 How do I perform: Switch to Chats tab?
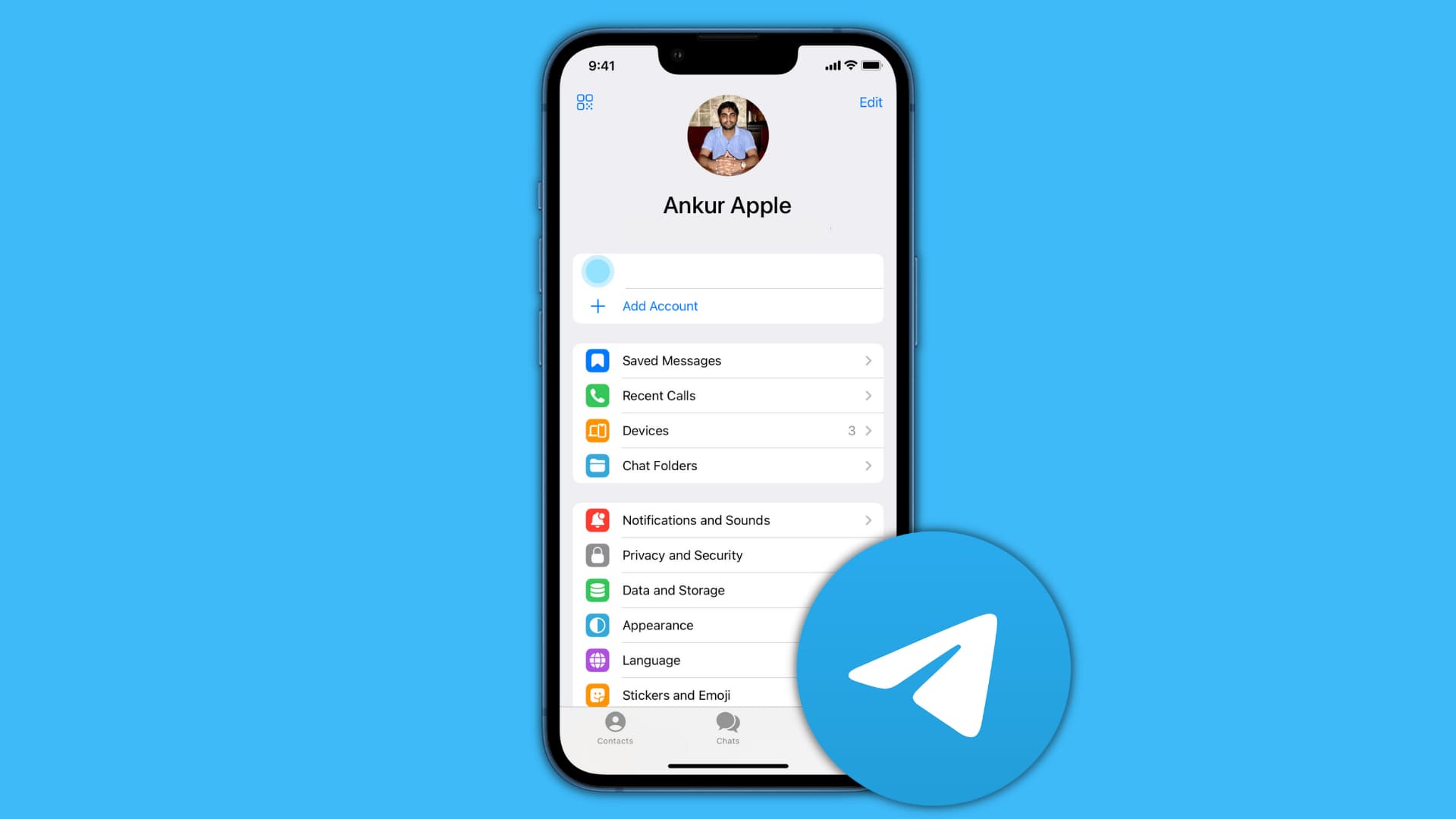(x=727, y=728)
